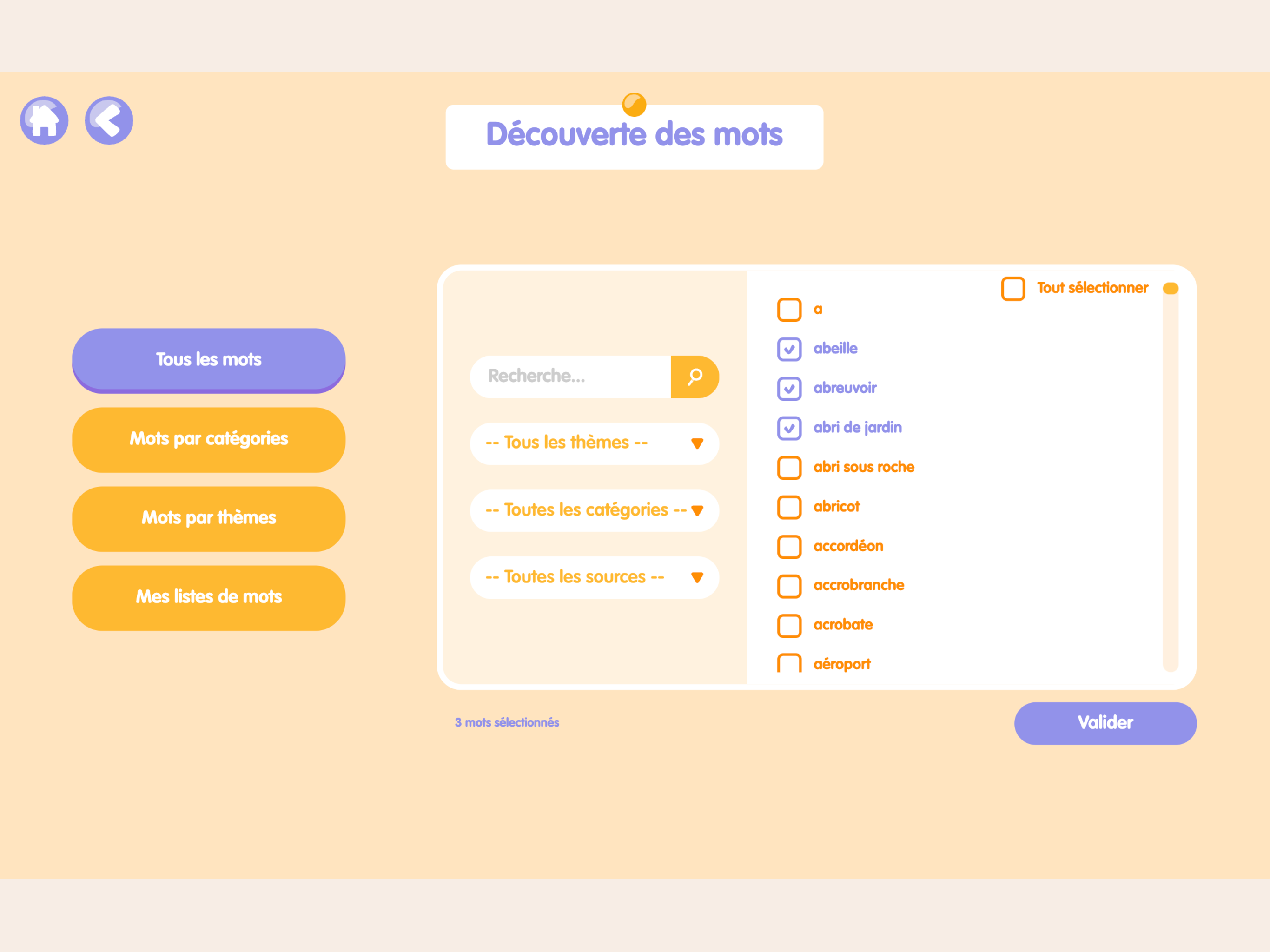Tick the accordéon checkbox

789,547
